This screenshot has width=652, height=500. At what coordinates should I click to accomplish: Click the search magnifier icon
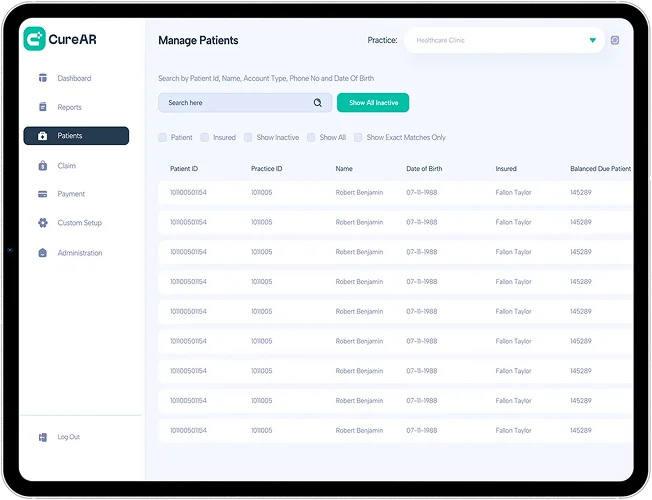[318, 102]
